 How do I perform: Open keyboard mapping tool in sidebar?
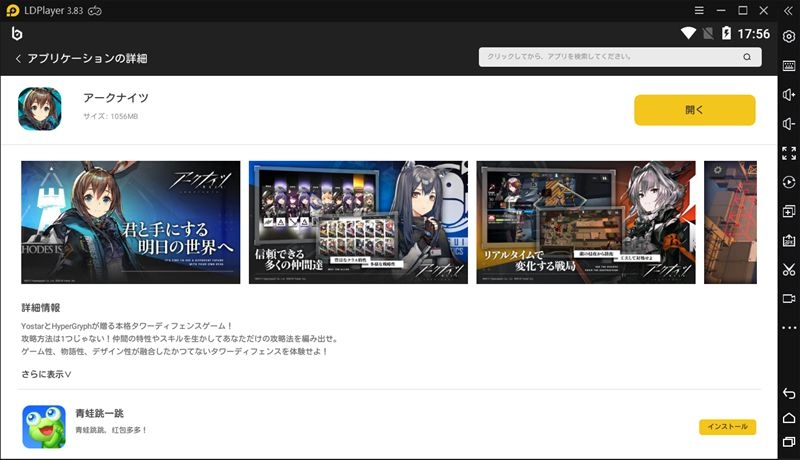[x=789, y=65]
